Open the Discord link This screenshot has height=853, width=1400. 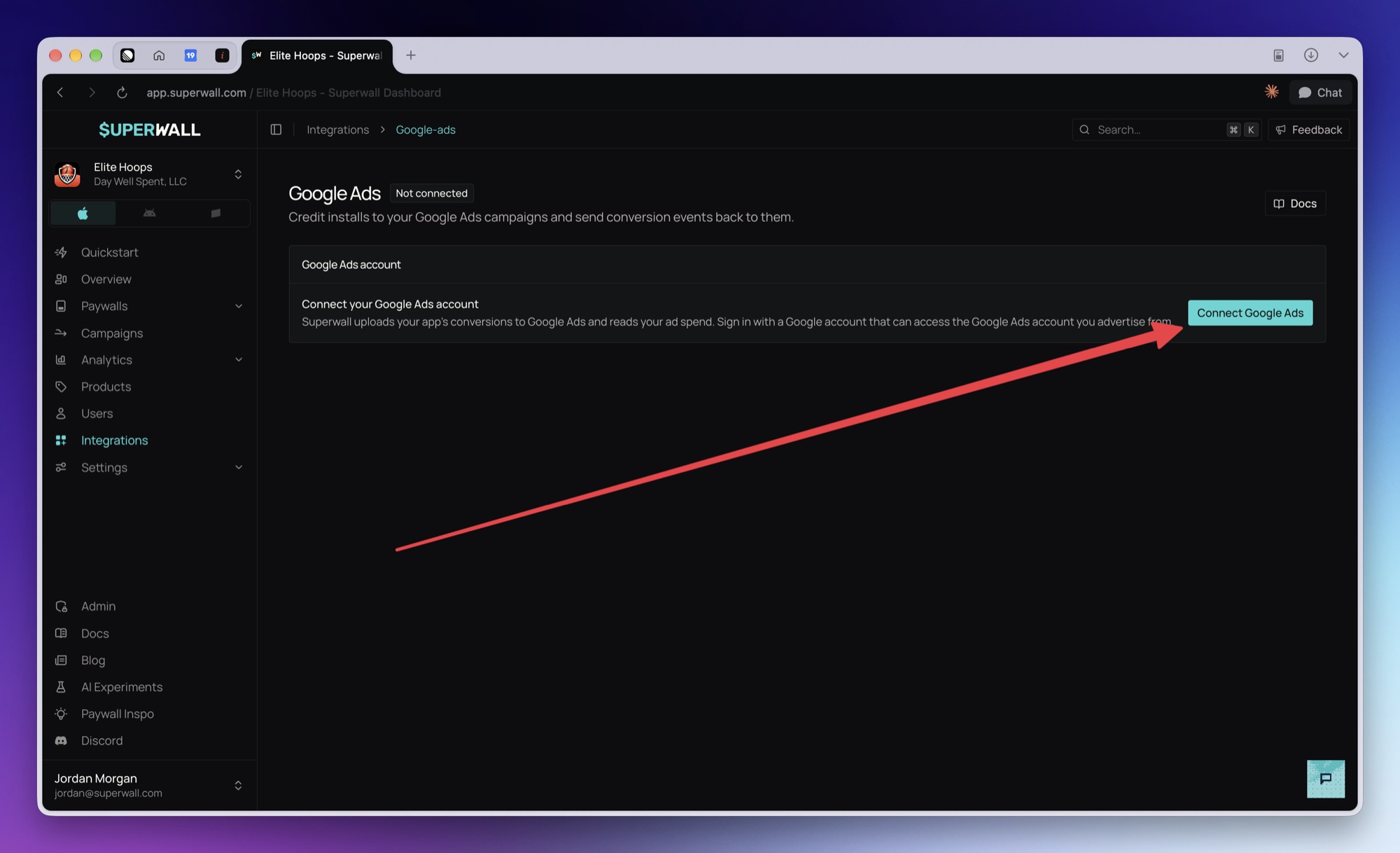pos(101,741)
